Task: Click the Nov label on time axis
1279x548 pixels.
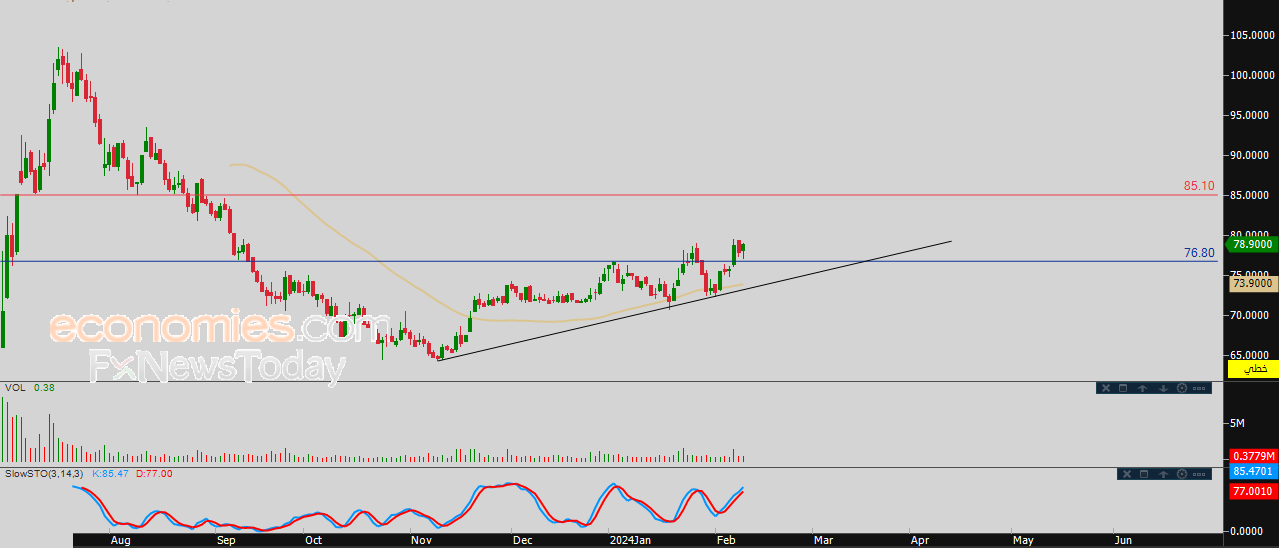Action: pos(420,540)
